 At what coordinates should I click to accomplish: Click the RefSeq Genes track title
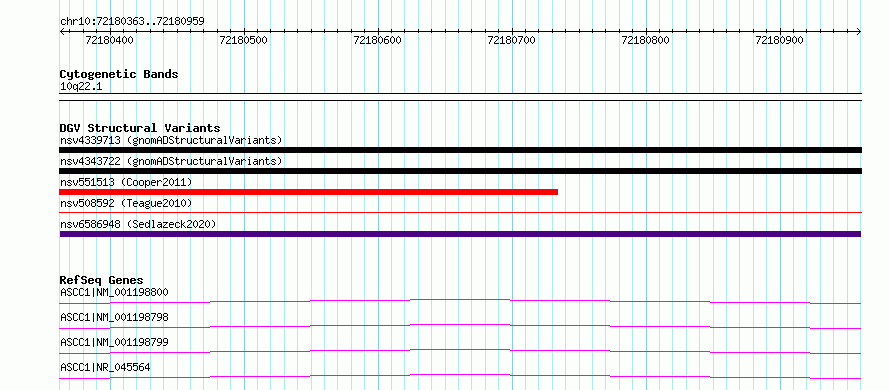pos(101,280)
